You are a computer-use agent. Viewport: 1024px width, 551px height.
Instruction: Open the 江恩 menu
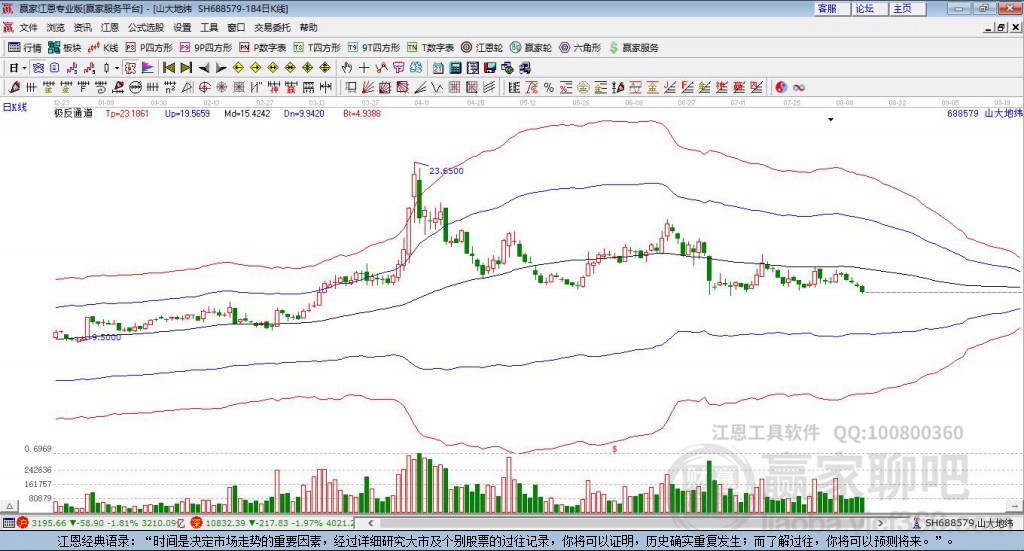click(110, 27)
